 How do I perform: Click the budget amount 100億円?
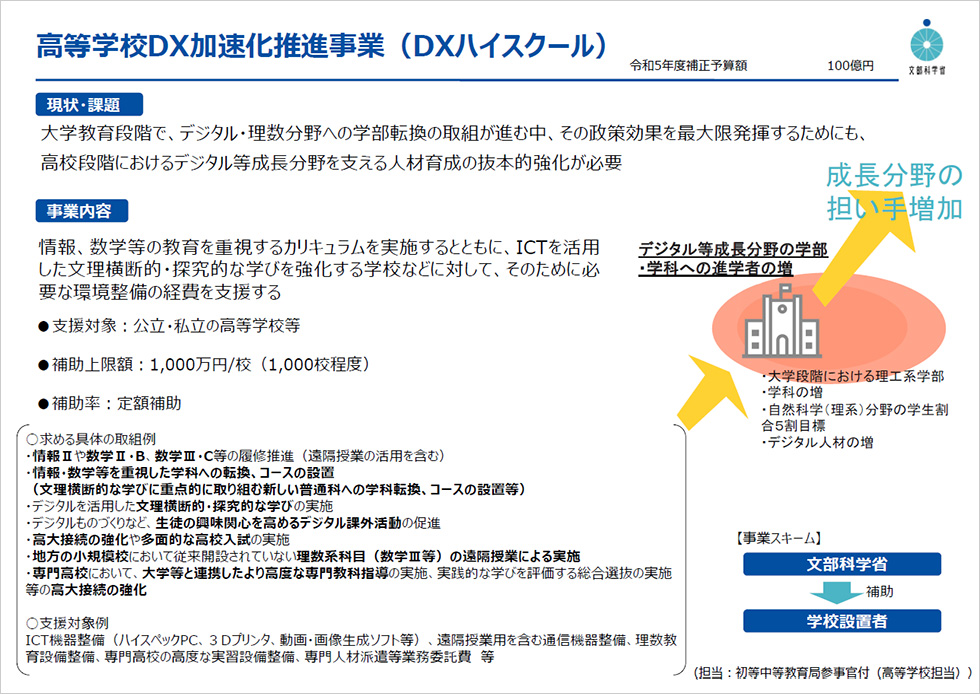click(850, 66)
